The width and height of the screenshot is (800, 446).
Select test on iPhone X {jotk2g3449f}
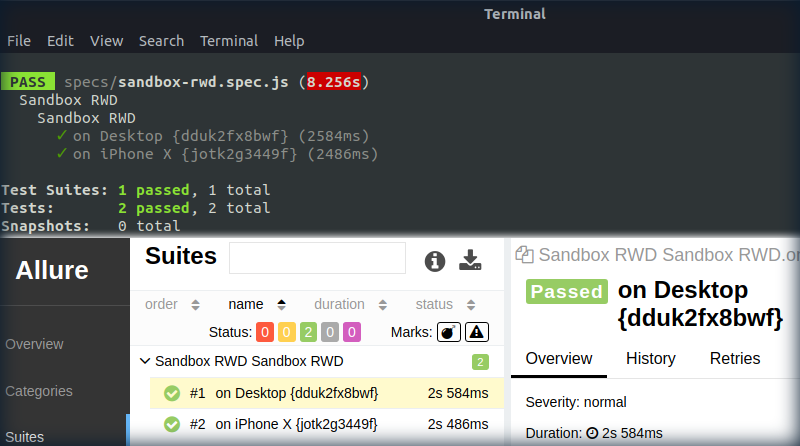coord(296,424)
